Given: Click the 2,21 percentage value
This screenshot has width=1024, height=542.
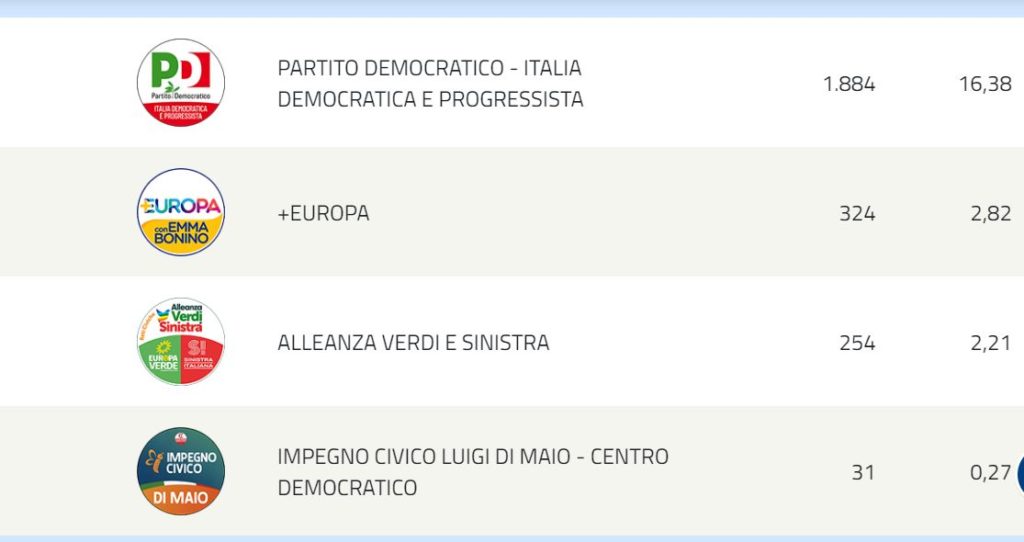Looking at the screenshot, I should click(x=991, y=343).
